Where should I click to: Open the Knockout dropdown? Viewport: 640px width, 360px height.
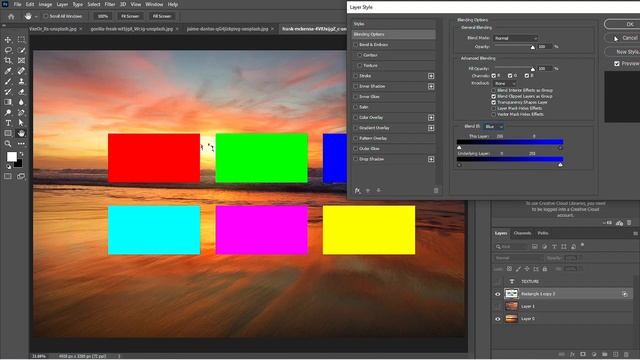point(505,83)
